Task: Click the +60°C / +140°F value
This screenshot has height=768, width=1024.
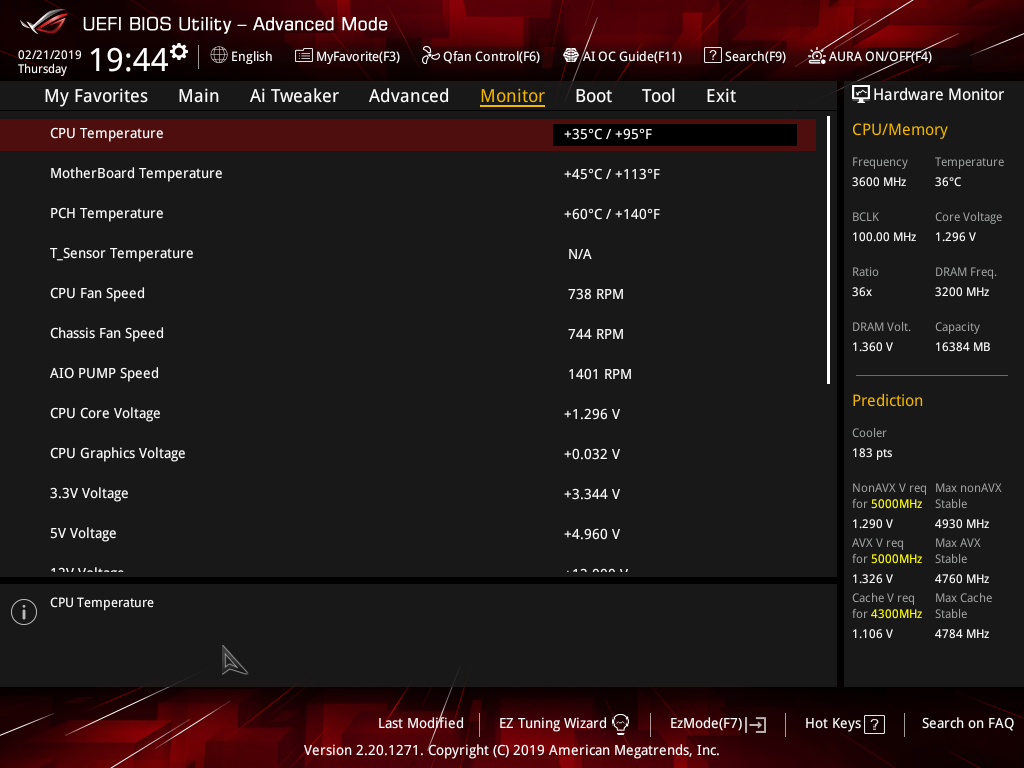Action: coord(612,214)
